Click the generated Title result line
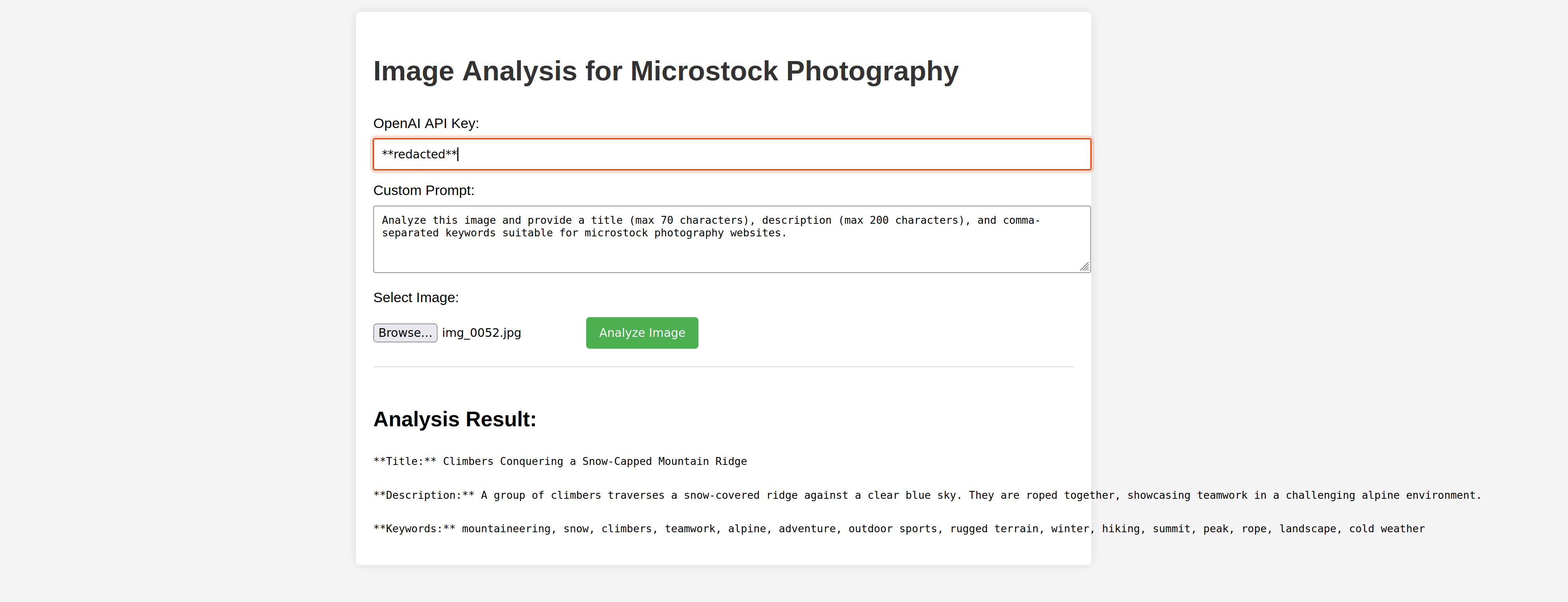Viewport: 1568px width, 602px height. 559,461
